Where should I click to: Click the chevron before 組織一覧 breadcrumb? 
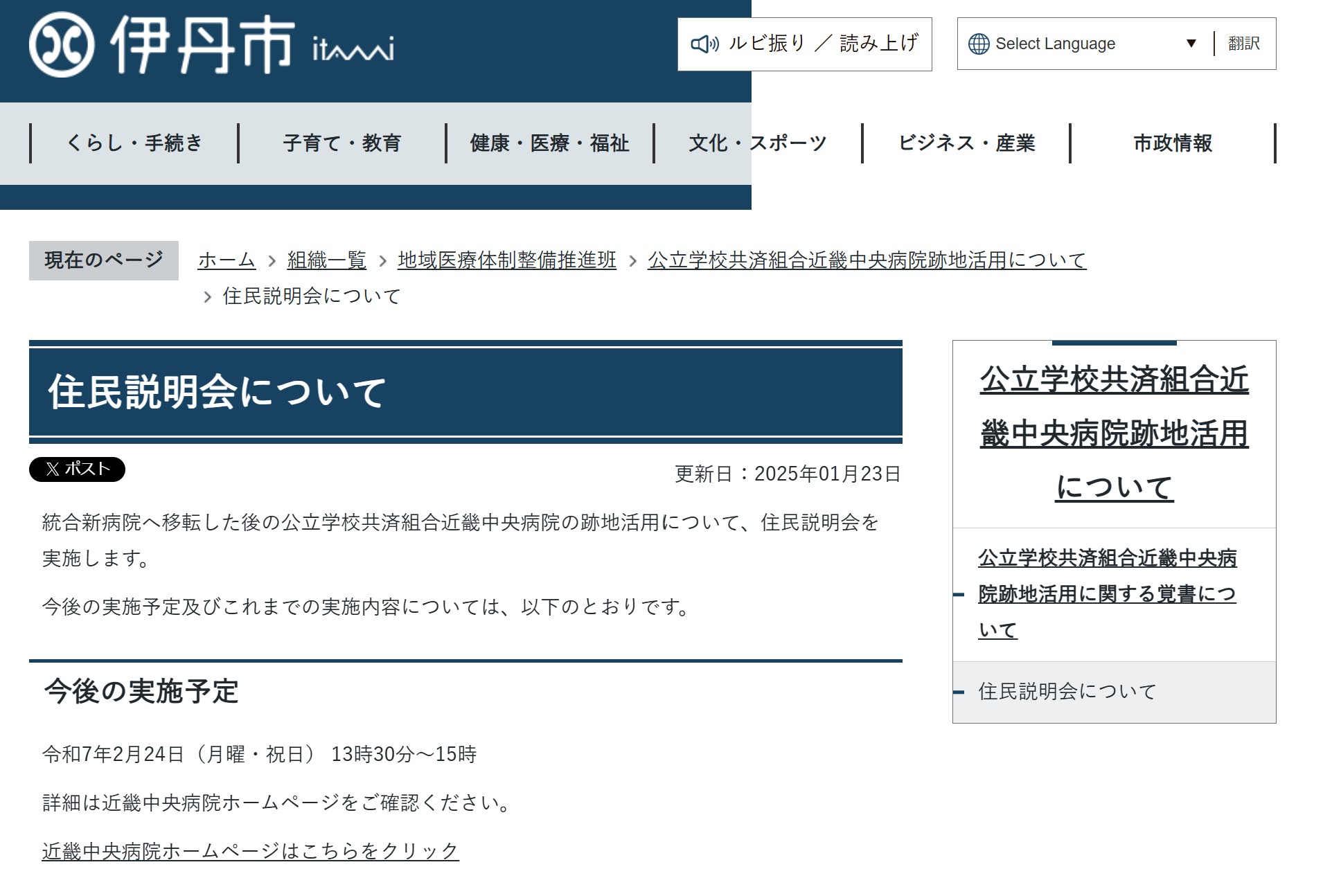click(x=272, y=261)
